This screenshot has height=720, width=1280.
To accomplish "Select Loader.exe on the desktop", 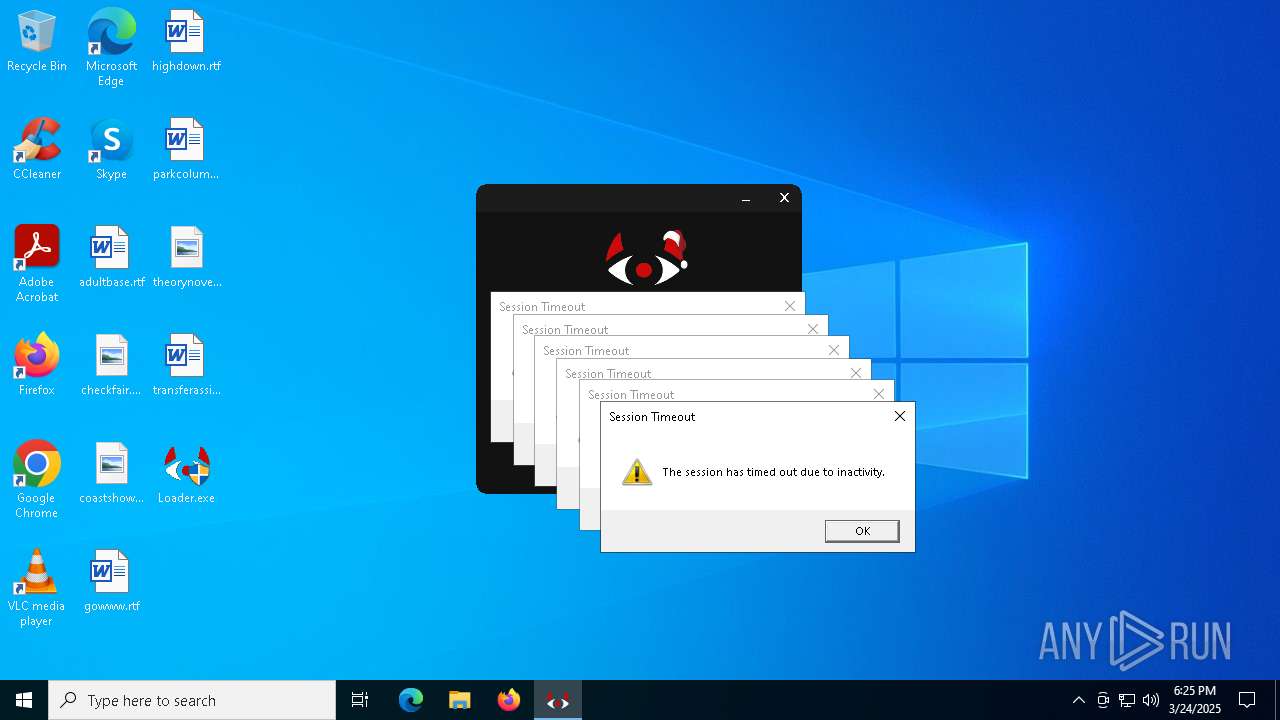I will [x=186, y=474].
